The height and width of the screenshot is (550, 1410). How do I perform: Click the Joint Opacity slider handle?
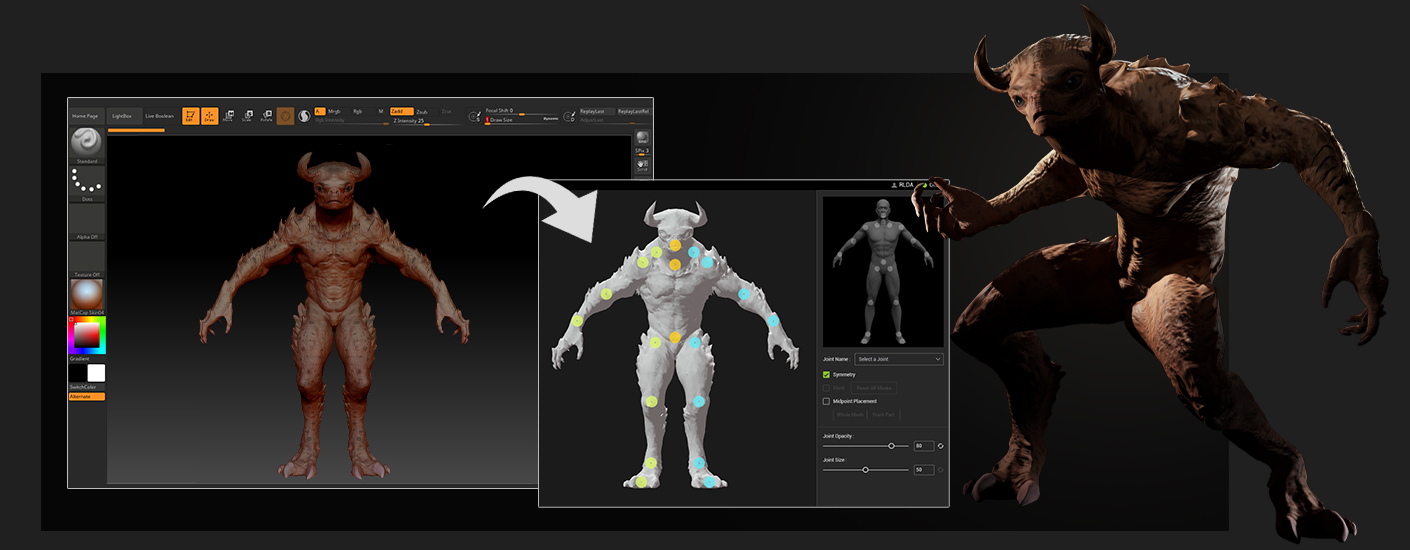point(891,446)
